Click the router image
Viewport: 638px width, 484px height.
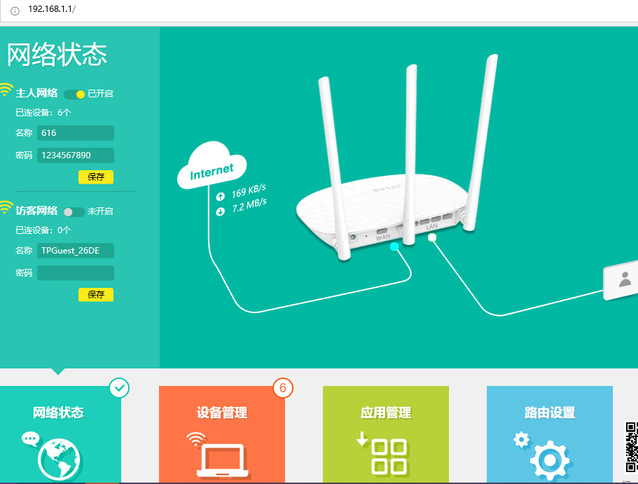pos(397,159)
